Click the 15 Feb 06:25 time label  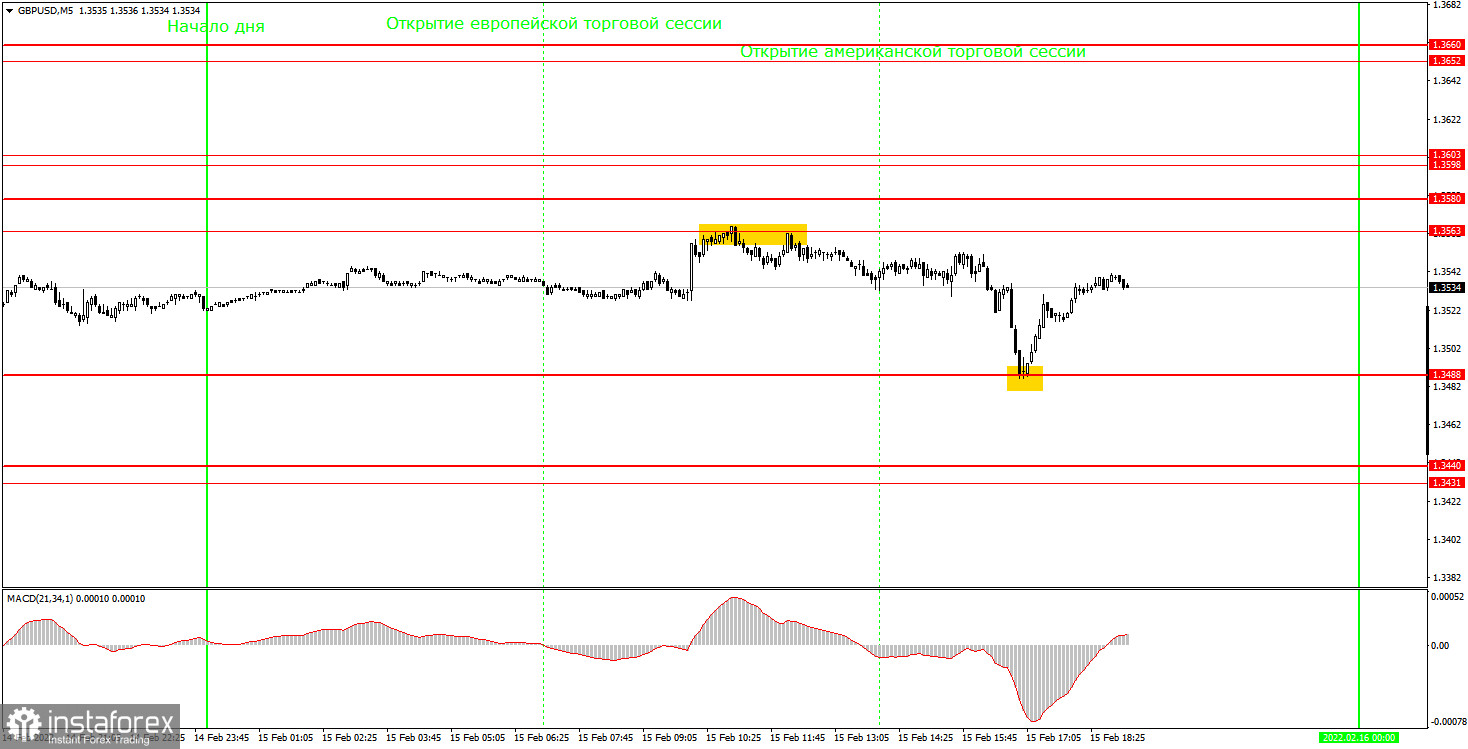coord(542,737)
